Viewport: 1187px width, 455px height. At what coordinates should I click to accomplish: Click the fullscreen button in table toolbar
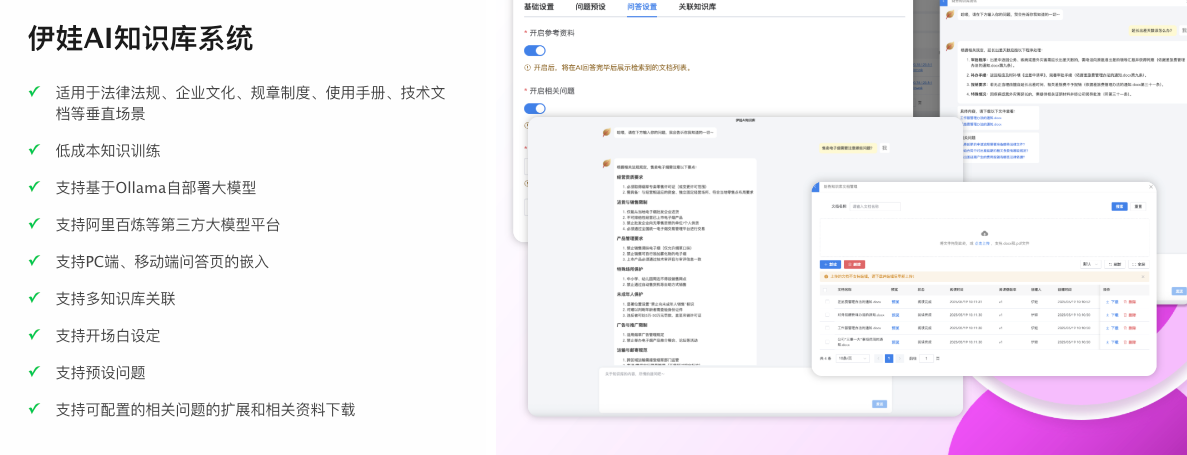point(1139,264)
